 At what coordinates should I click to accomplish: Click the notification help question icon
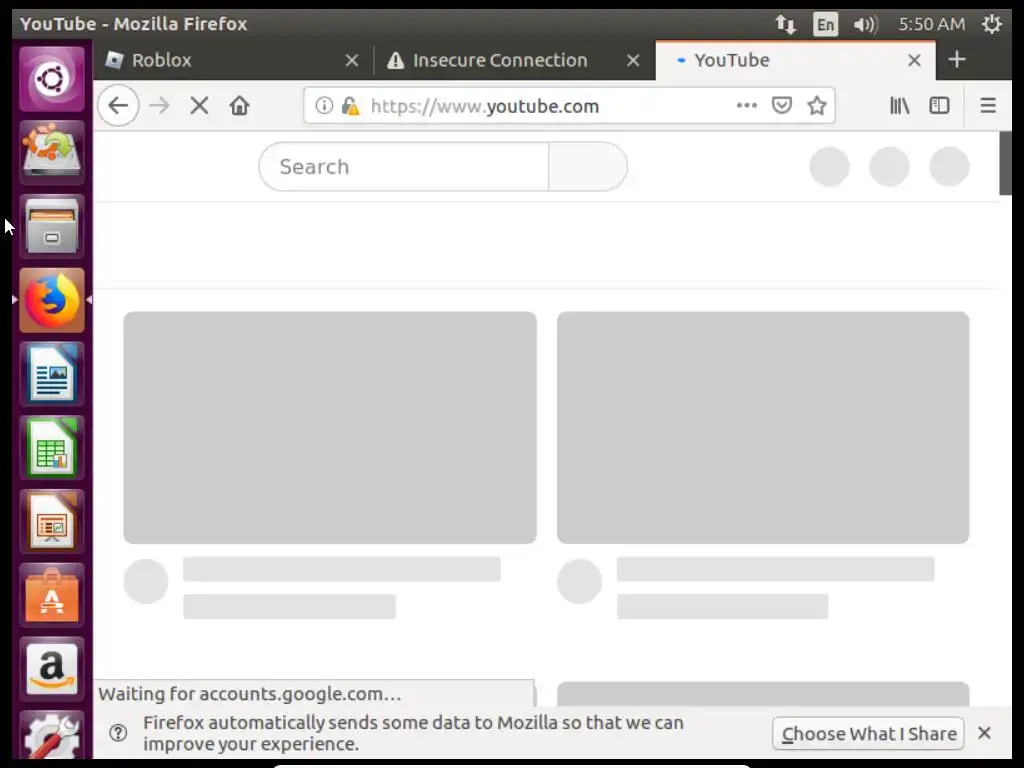click(x=118, y=733)
